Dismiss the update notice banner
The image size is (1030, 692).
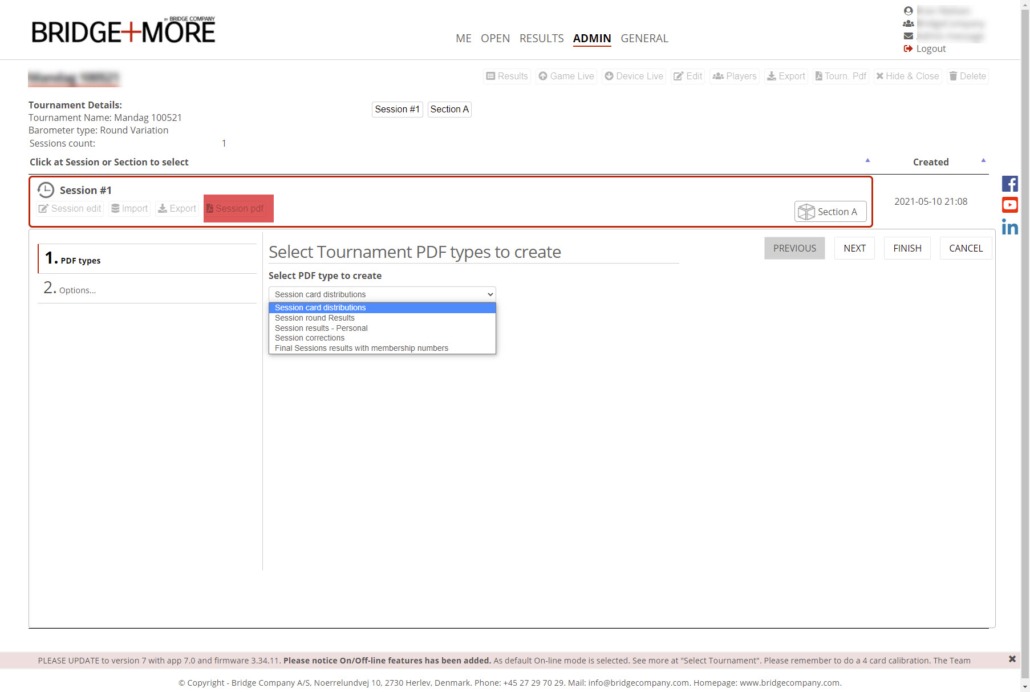pyautogui.click(x=1012, y=660)
